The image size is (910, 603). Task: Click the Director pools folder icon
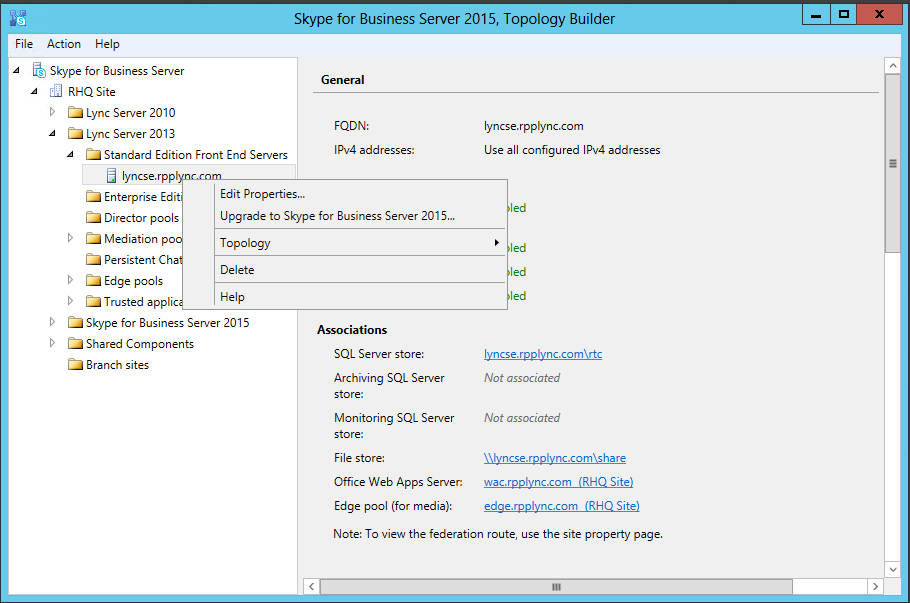pos(93,217)
